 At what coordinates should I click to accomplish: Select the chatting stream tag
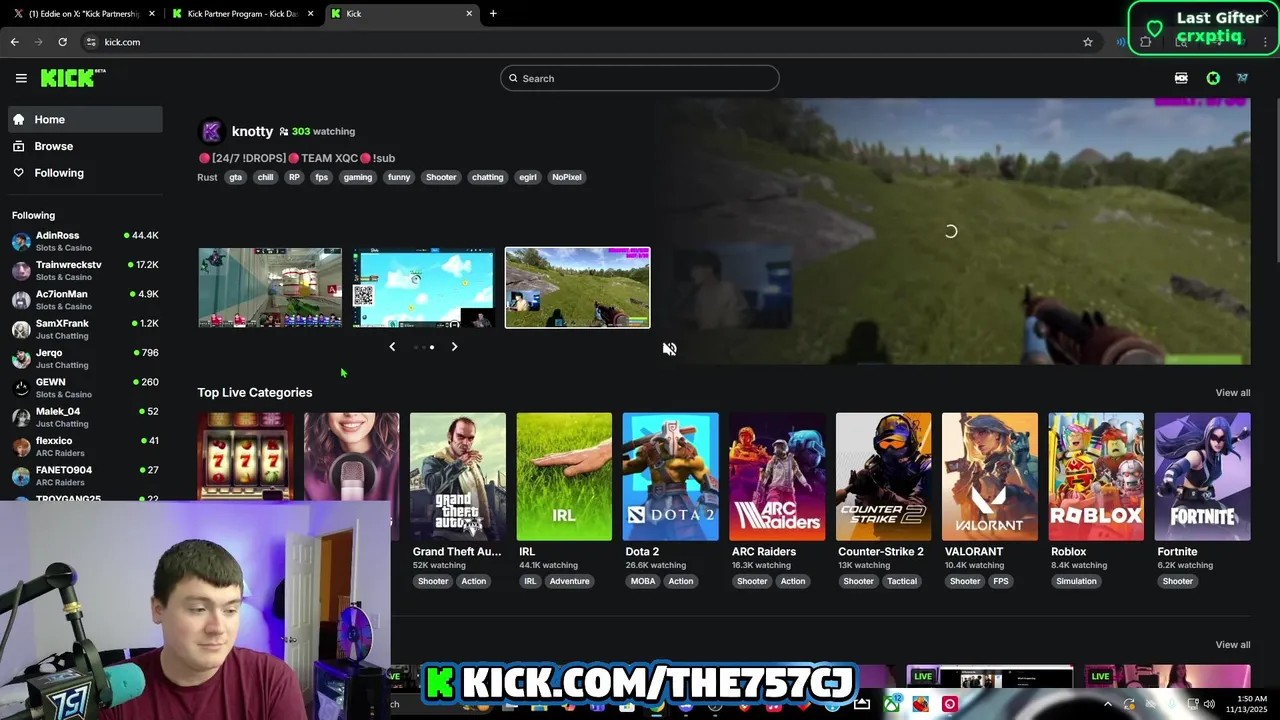[488, 177]
